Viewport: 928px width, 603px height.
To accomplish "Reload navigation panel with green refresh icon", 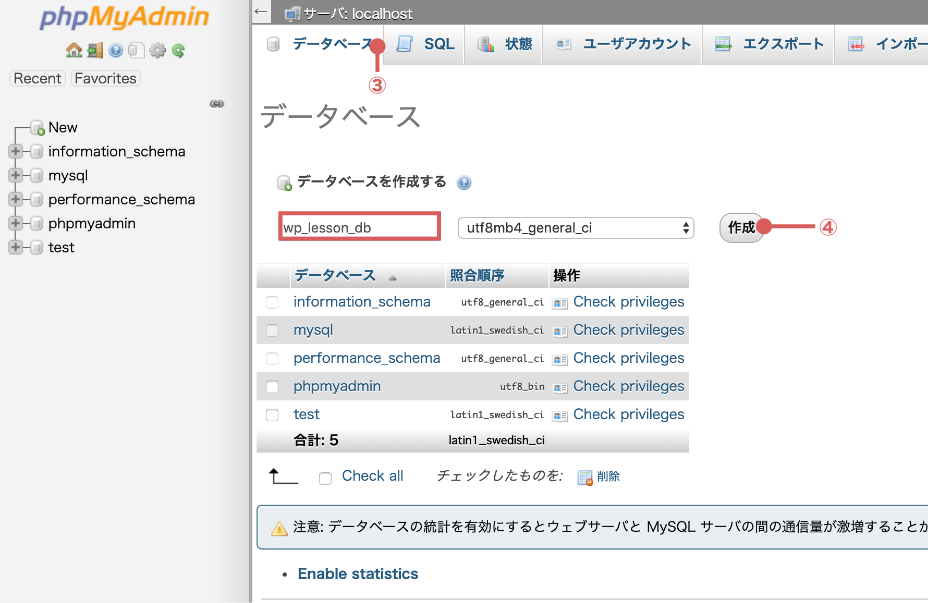I will pyautogui.click(x=178, y=50).
